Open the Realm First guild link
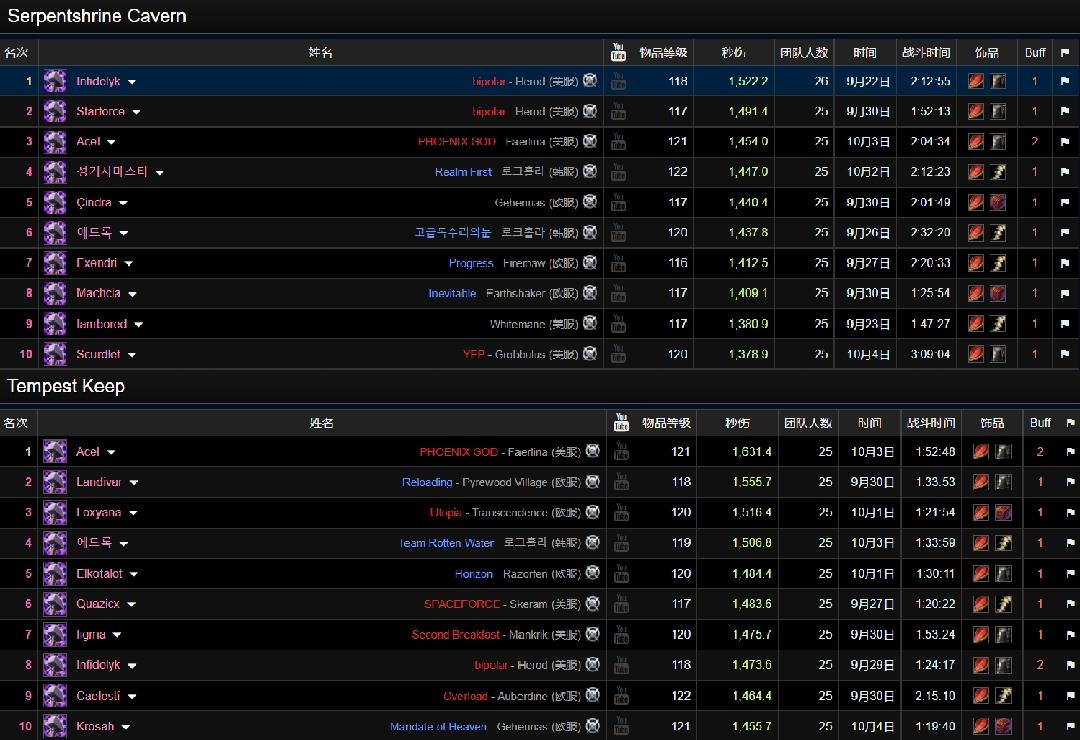 point(463,172)
